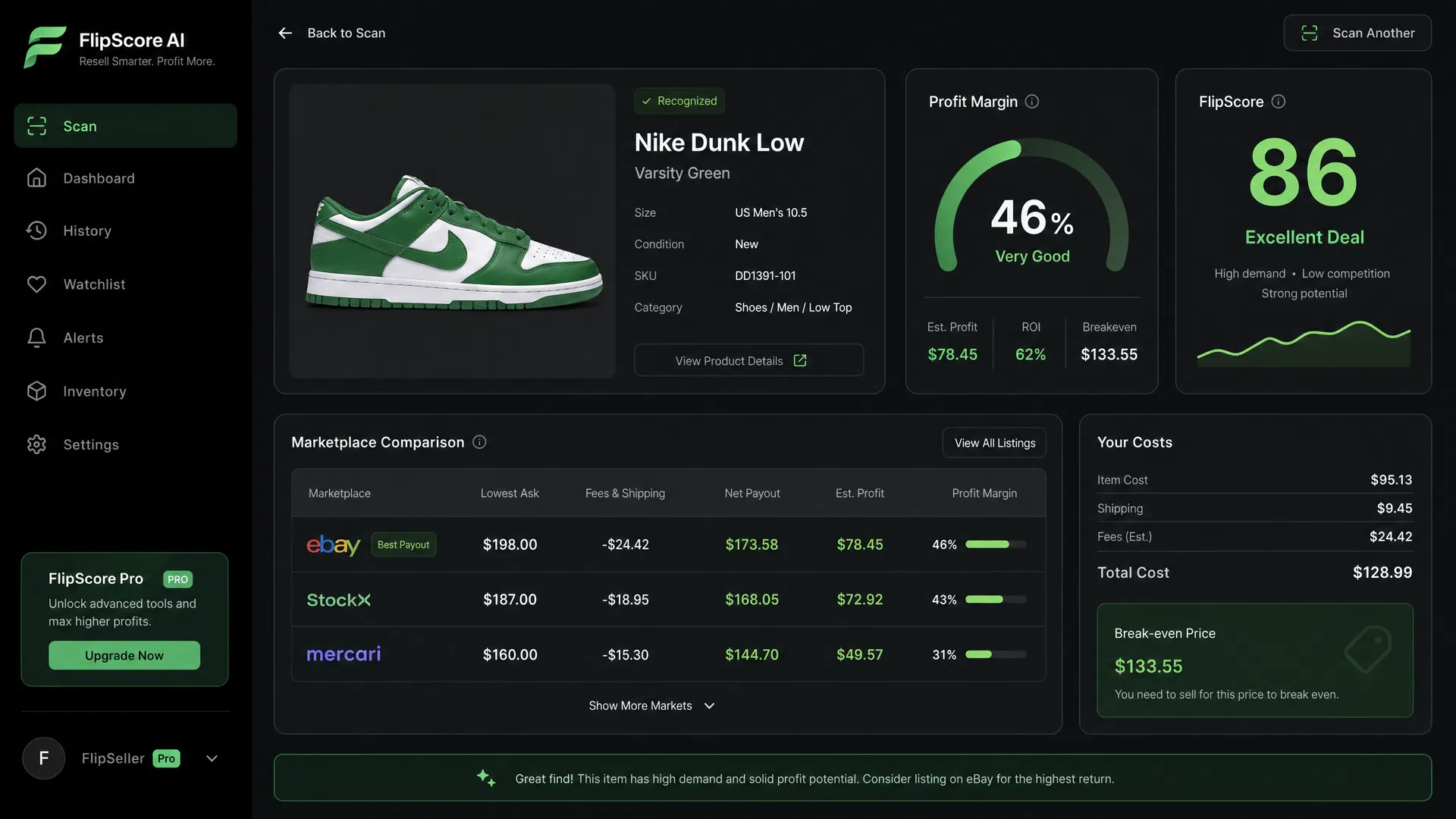Click the Profit Margin column header in table
Viewport: 1456px width, 819px height.
tap(984, 493)
